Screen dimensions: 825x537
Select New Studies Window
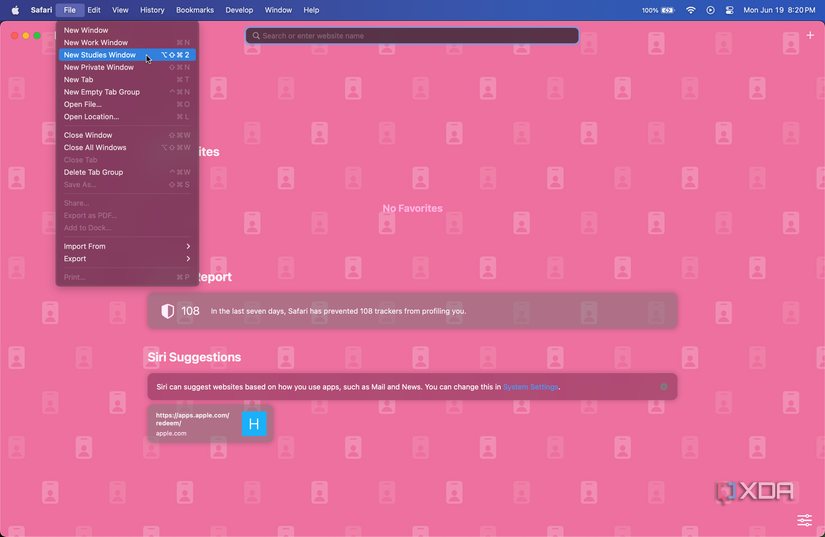pos(127,55)
